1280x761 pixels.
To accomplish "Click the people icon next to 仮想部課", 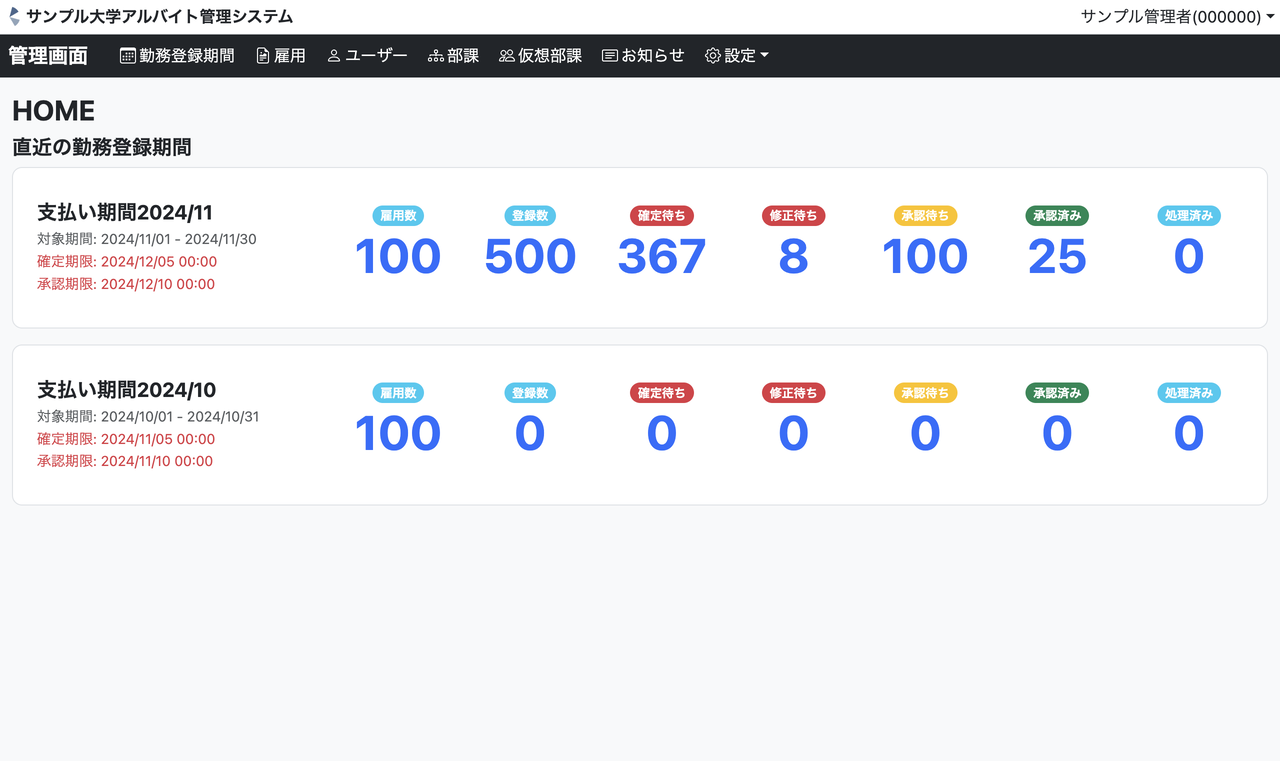I will click(x=507, y=56).
